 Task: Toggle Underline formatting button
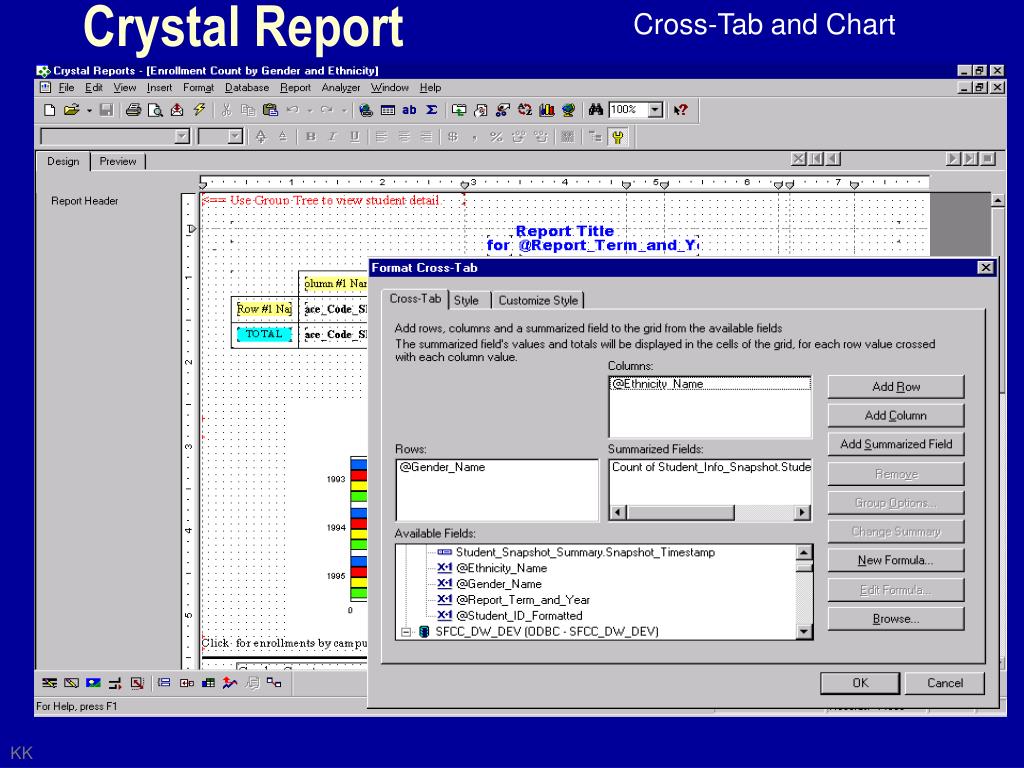(355, 137)
